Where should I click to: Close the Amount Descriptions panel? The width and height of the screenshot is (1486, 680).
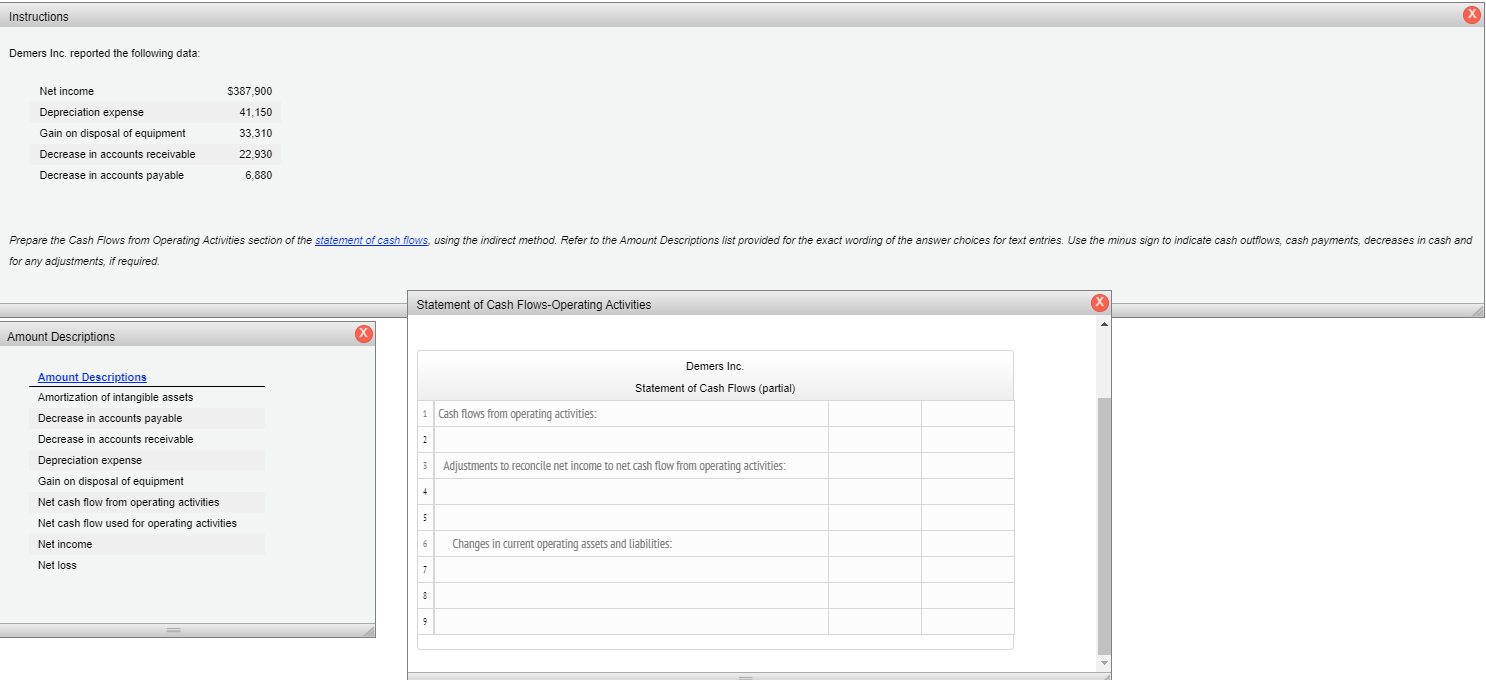coord(364,332)
